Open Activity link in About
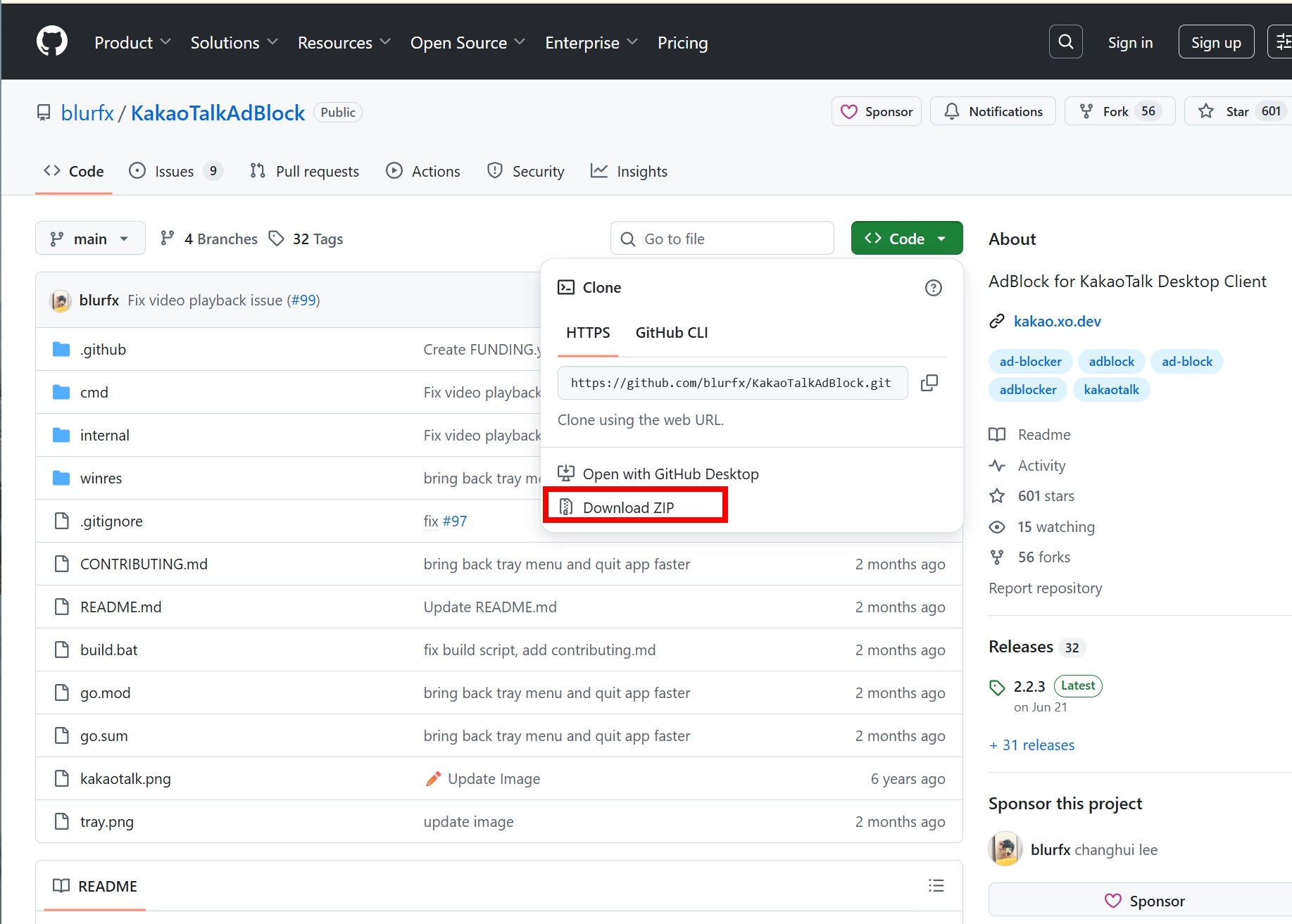1292x924 pixels. (1027, 465)
